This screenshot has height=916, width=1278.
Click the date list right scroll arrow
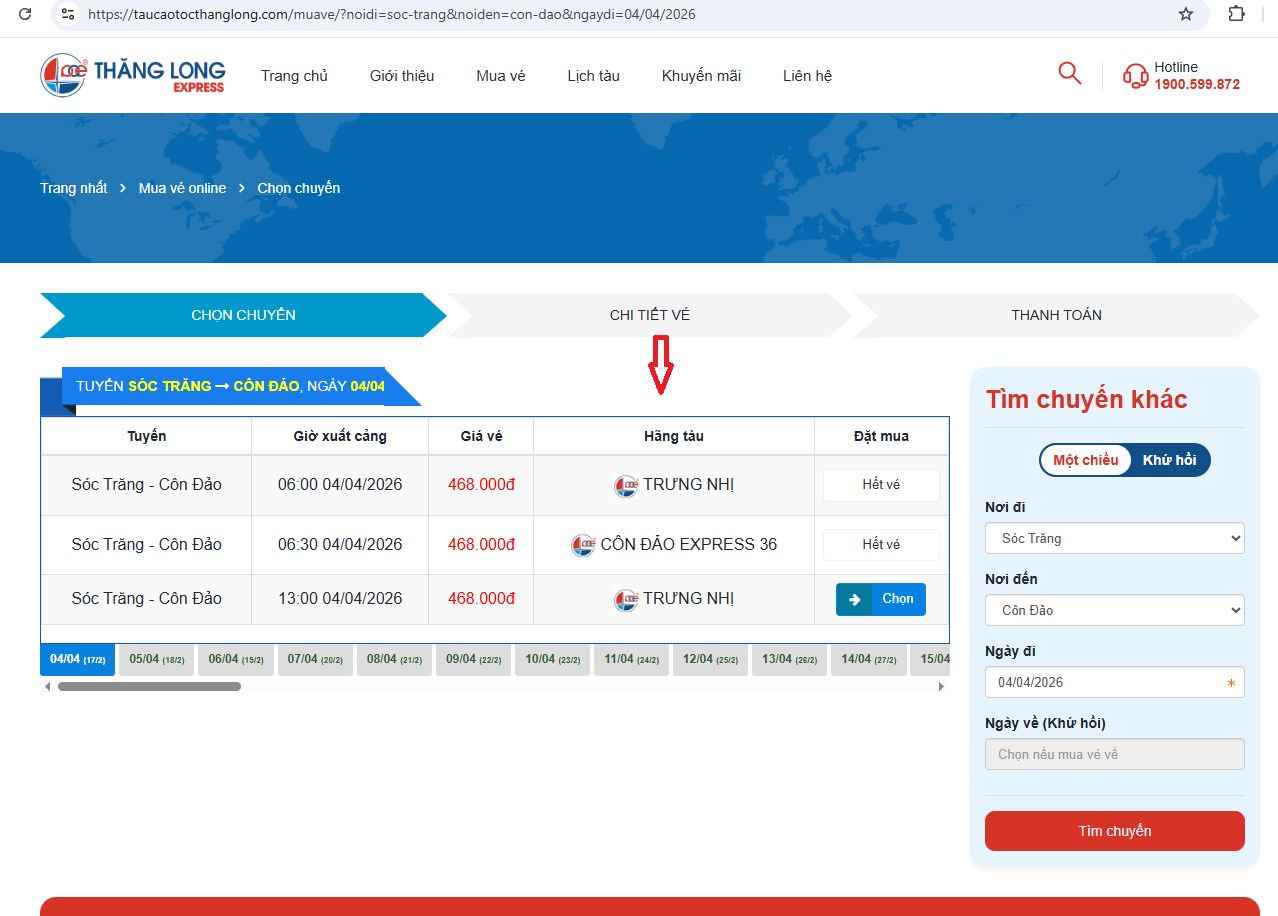tap(940, 687)
